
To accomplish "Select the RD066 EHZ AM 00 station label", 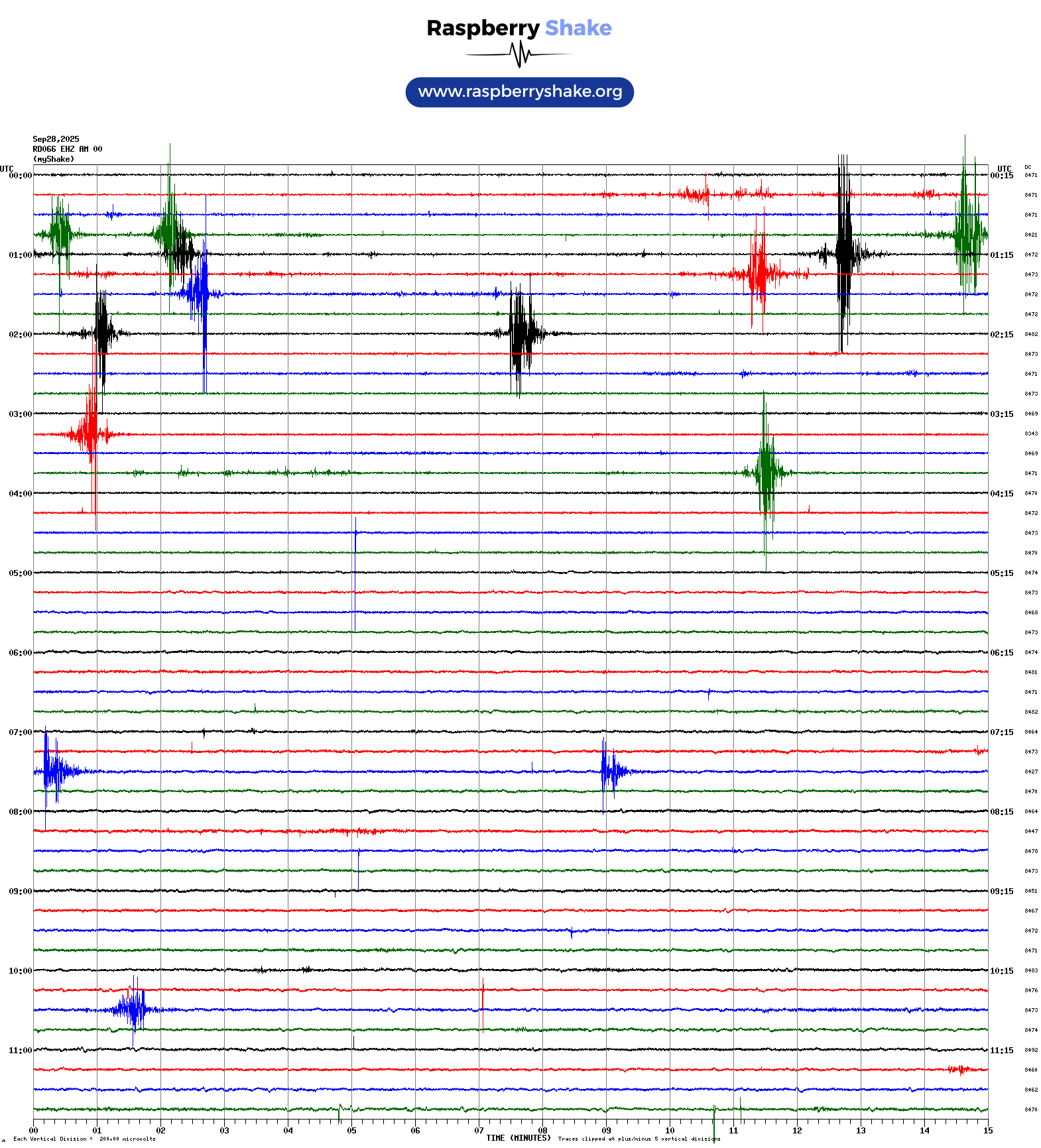I will [x=67, y=149].
